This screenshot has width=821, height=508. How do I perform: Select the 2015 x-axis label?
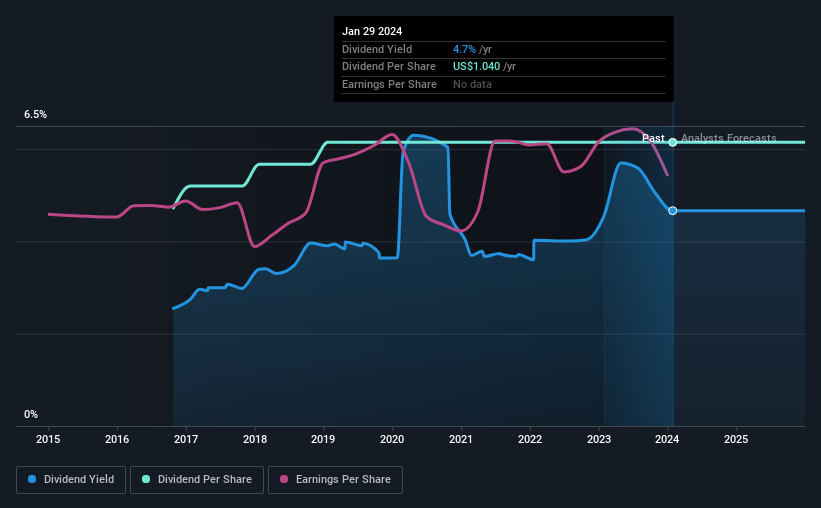[x=48, y=439]
